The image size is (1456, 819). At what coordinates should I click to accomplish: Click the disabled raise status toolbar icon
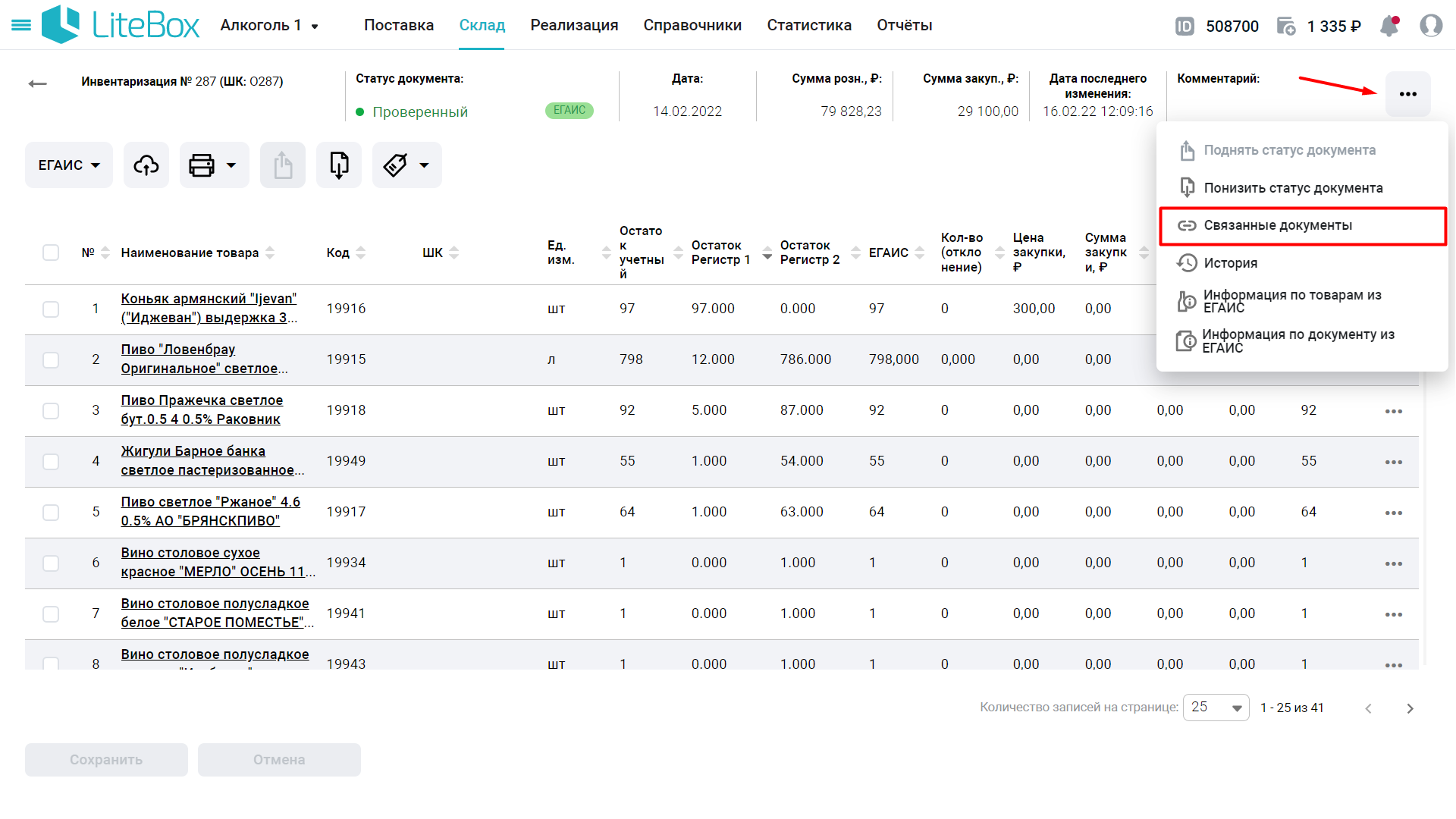coord(283,165)
